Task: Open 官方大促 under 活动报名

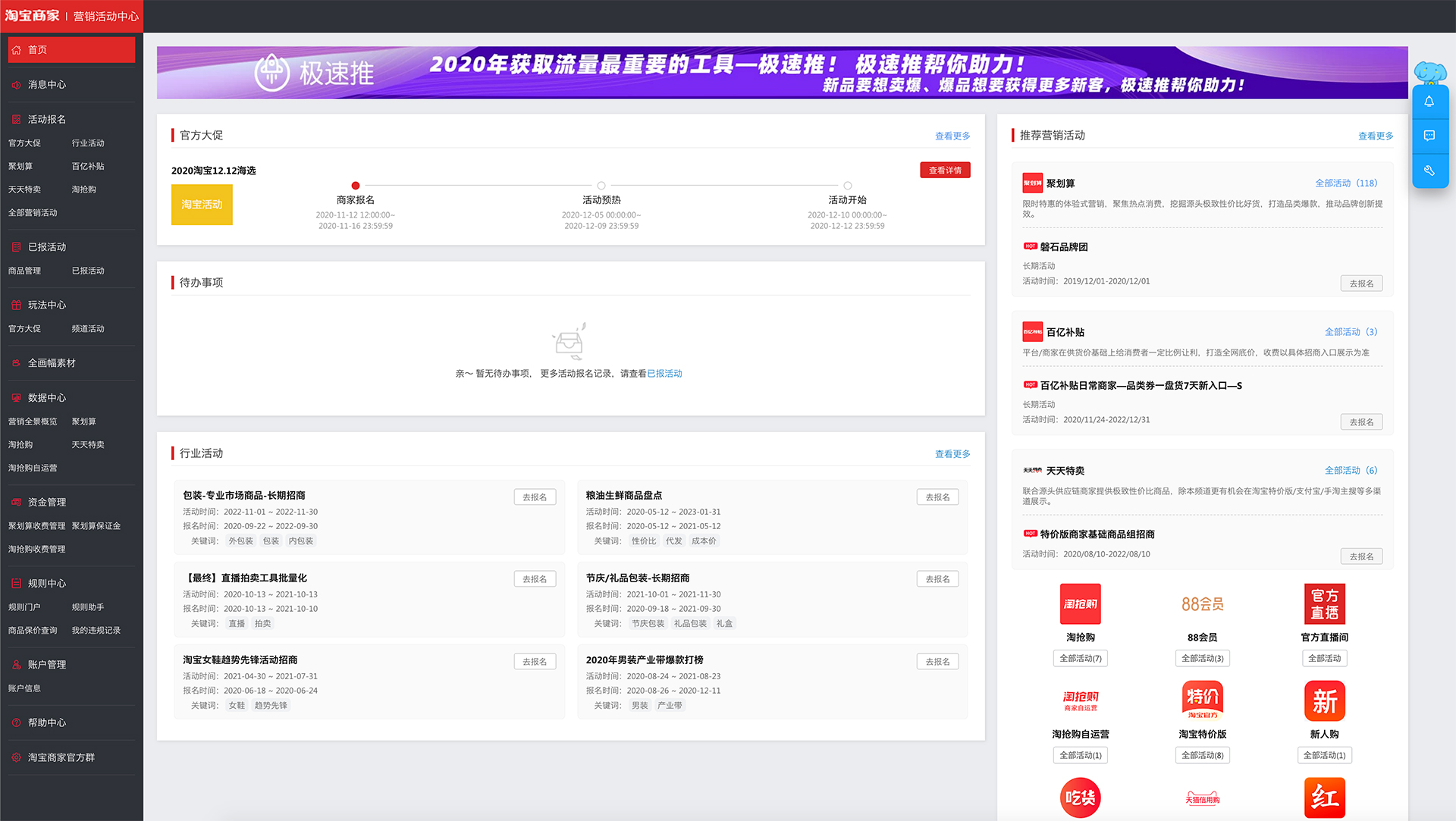Action: pyautogui.click(x=24, y=143)
